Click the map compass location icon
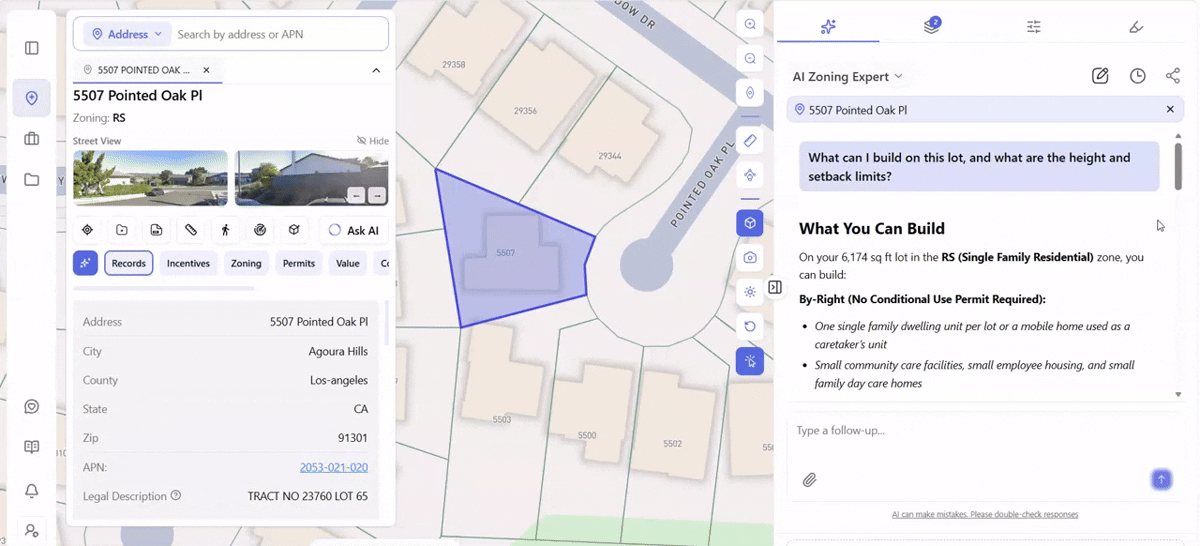1200x546 pixels. [750, 93]
